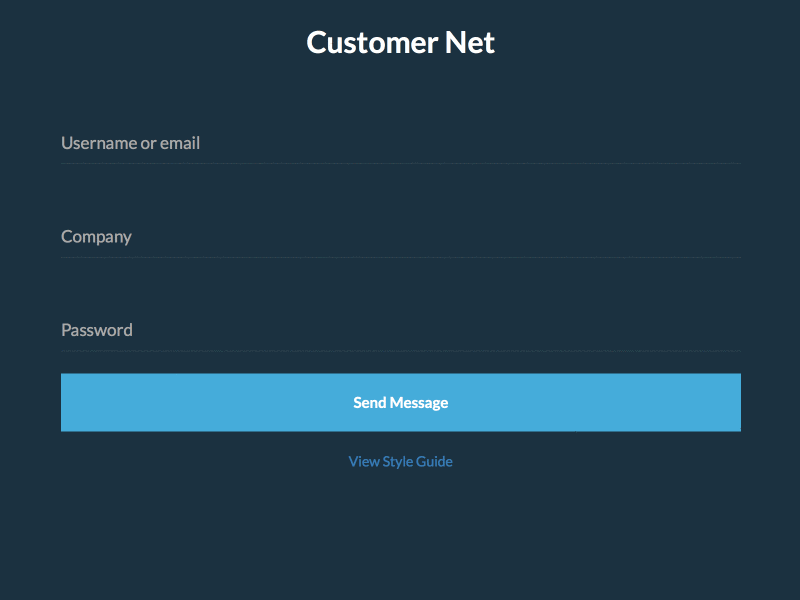Click the Customer Net heading
The width and height of the screenshot is (800, 600).
[400, 43]
